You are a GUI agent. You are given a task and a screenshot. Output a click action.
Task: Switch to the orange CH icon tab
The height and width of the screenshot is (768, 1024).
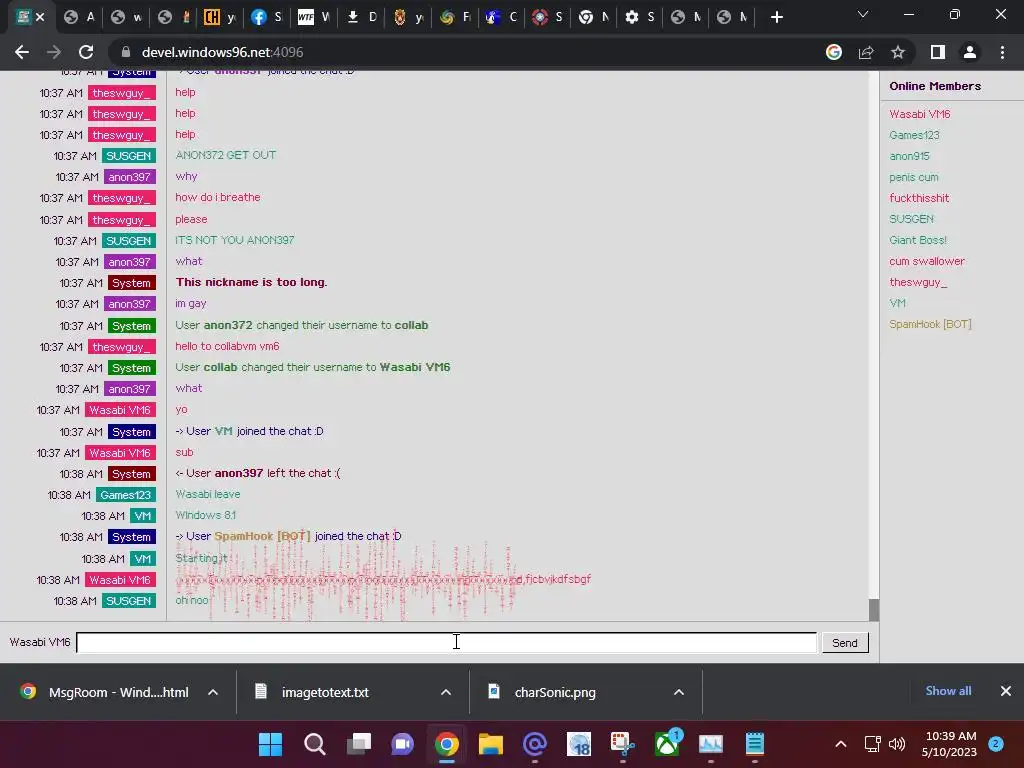click(219, 18)
